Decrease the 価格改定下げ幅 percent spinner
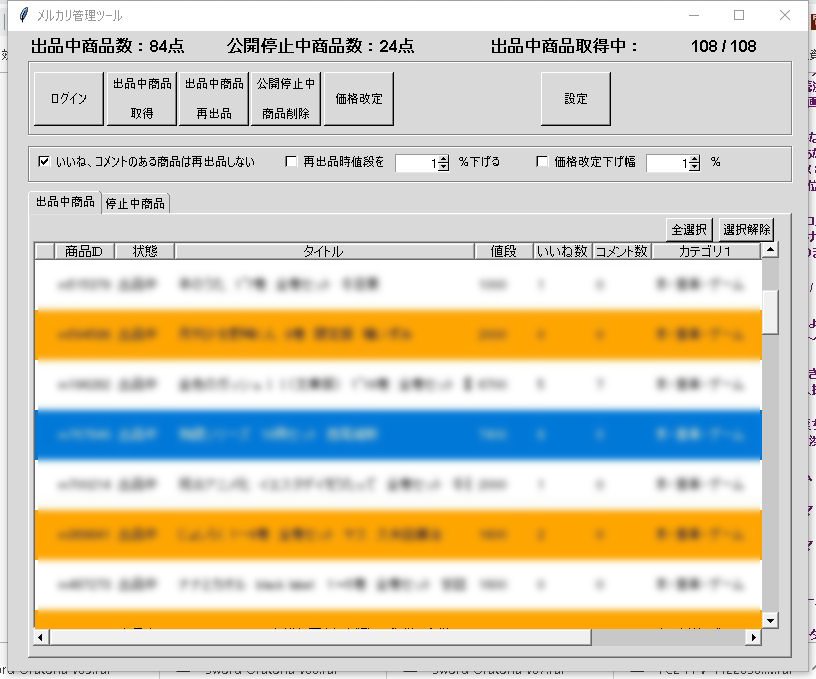 click(x=695, y=168)
